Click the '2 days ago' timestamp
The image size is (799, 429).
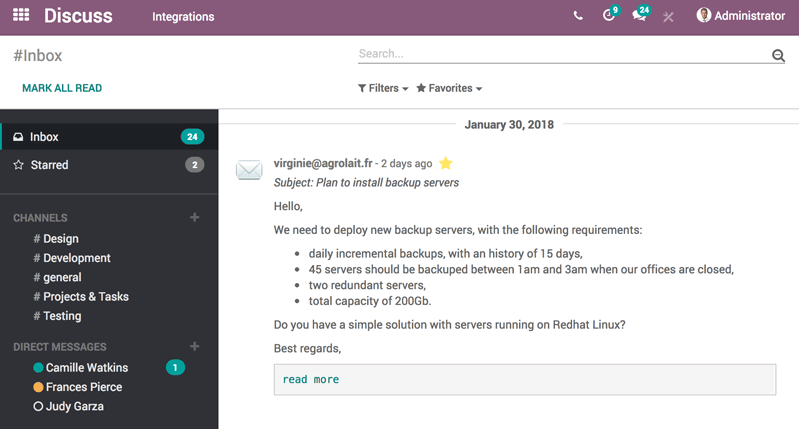pos(407,164)
